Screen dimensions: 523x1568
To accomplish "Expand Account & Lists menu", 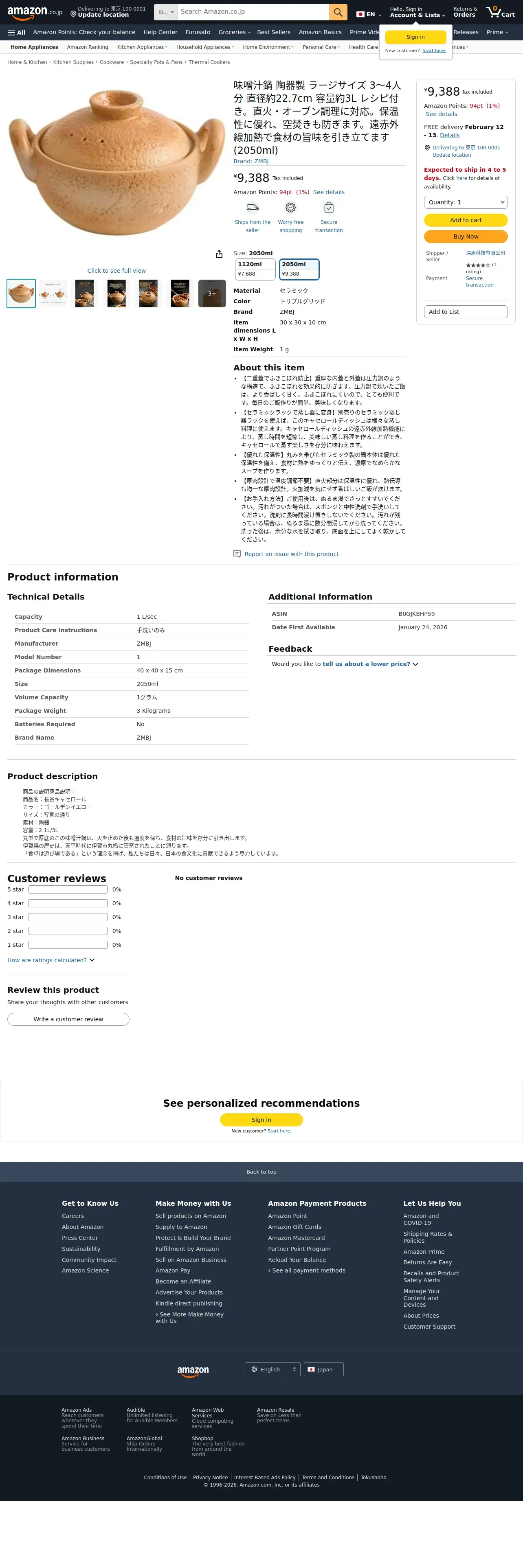I will point(417,12).
